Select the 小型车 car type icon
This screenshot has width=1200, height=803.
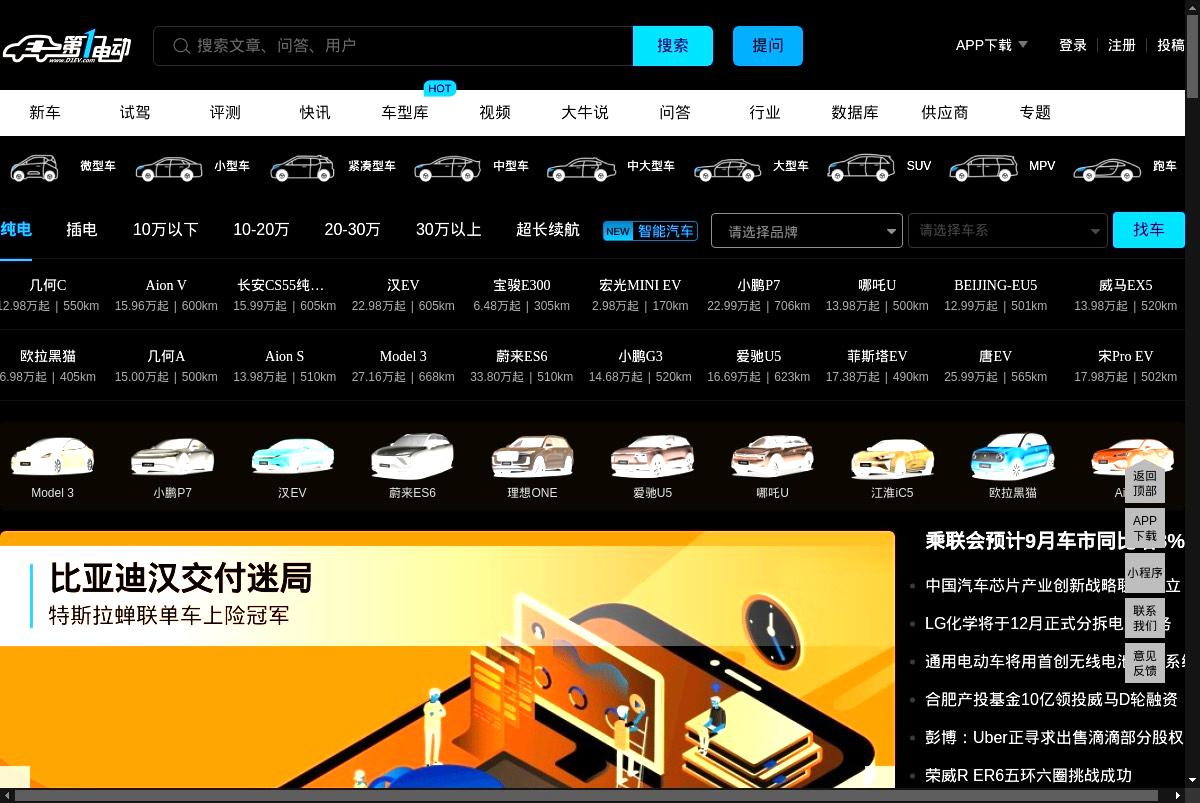(169, 167)
